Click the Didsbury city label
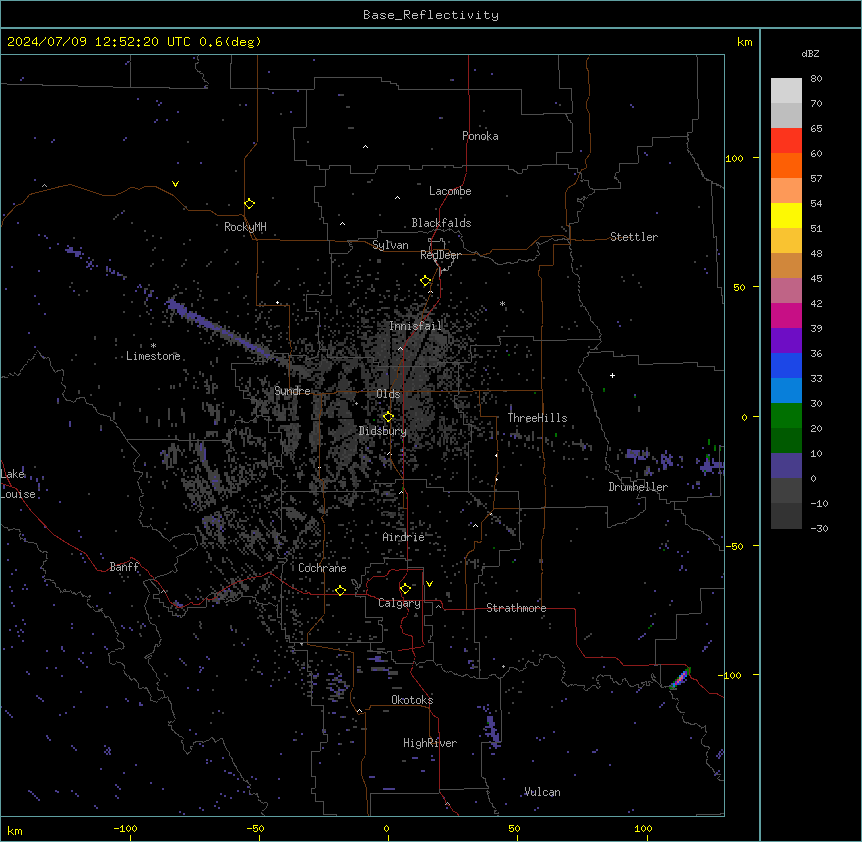The image size is (862, 842). [x=383, y=431]
